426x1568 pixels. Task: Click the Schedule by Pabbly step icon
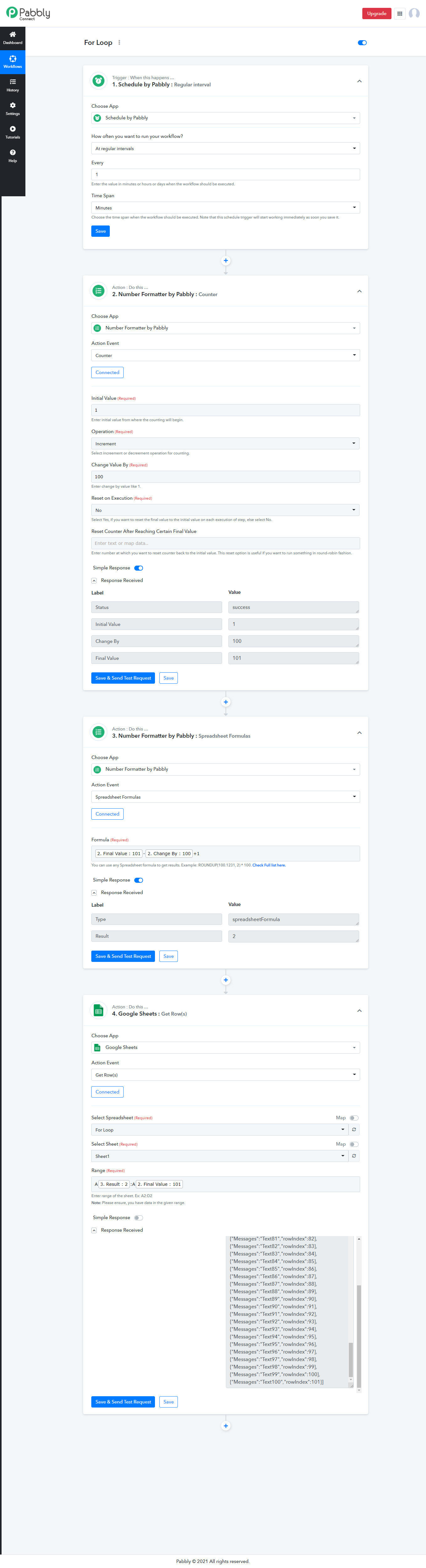tap(99, 81)
